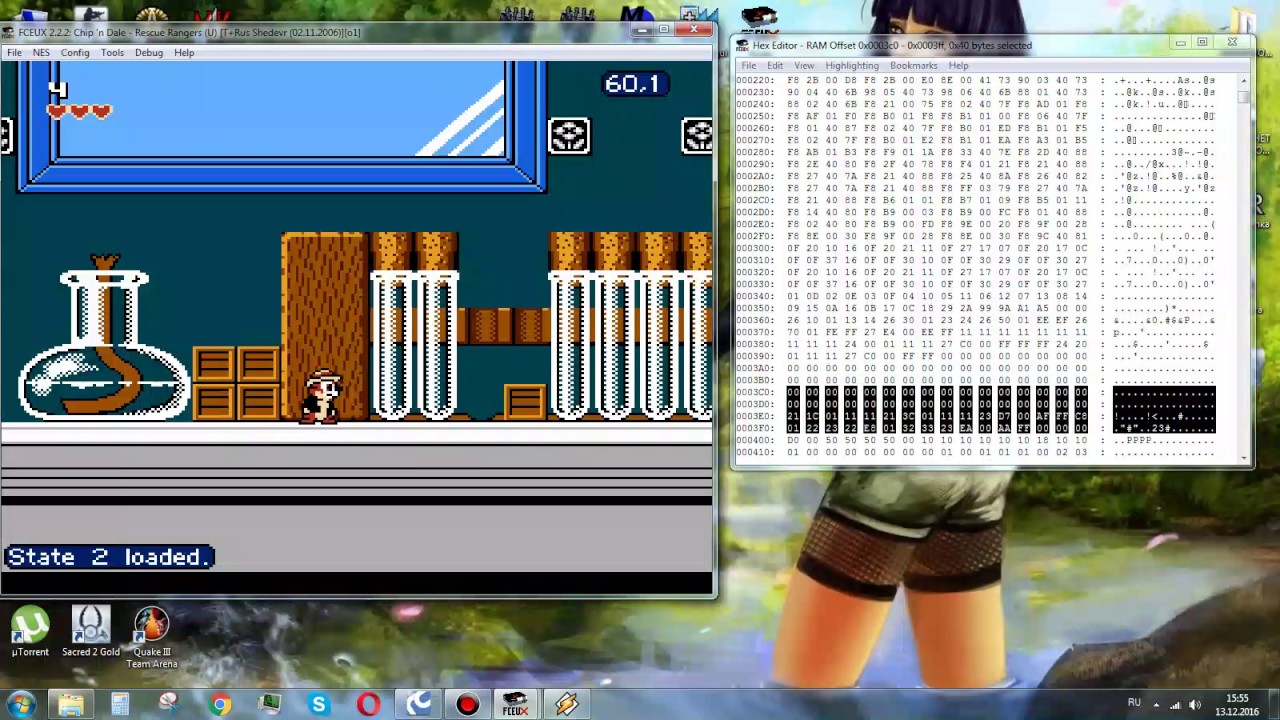This screenshot has height=720, width=1280.
Task: Open the volume speaker tray icon
Action: click(1195, 704)
